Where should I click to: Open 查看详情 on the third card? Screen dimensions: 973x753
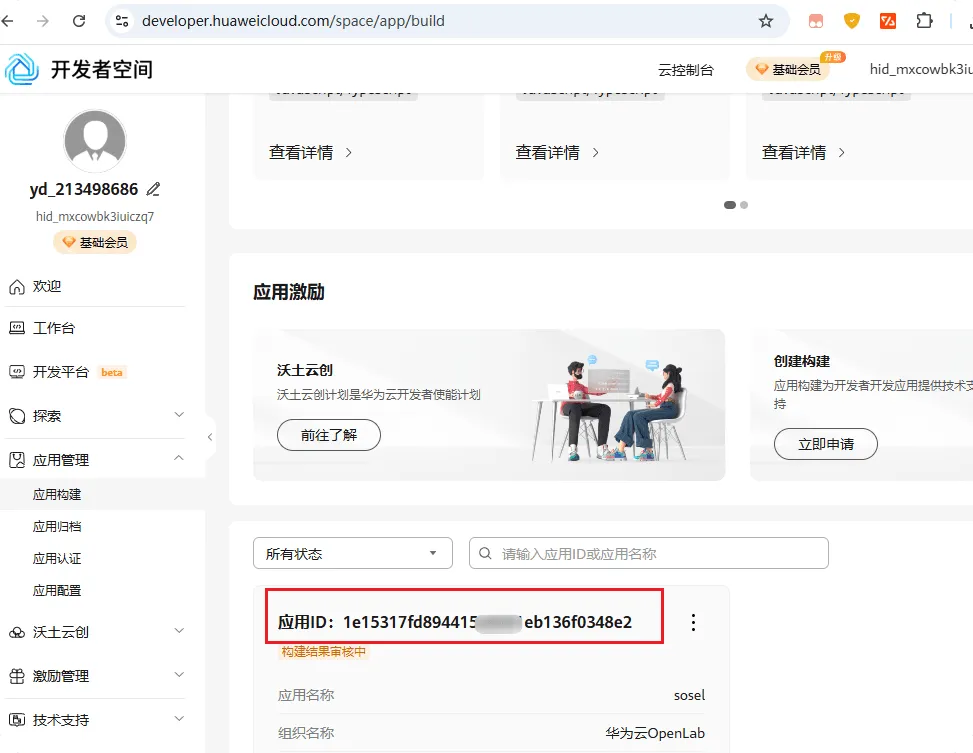[803, 153]
